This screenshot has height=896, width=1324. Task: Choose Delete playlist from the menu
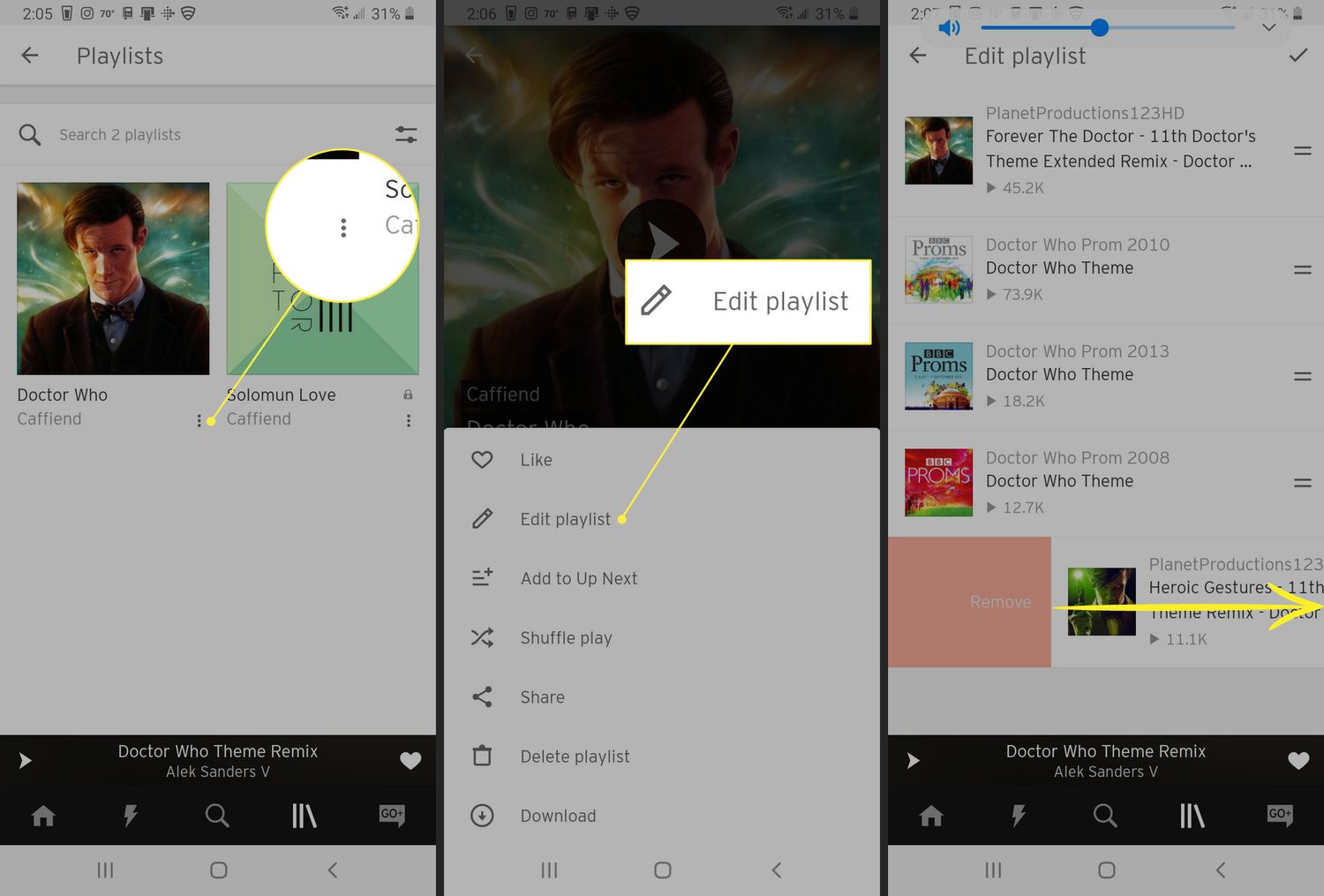(575, 756)
